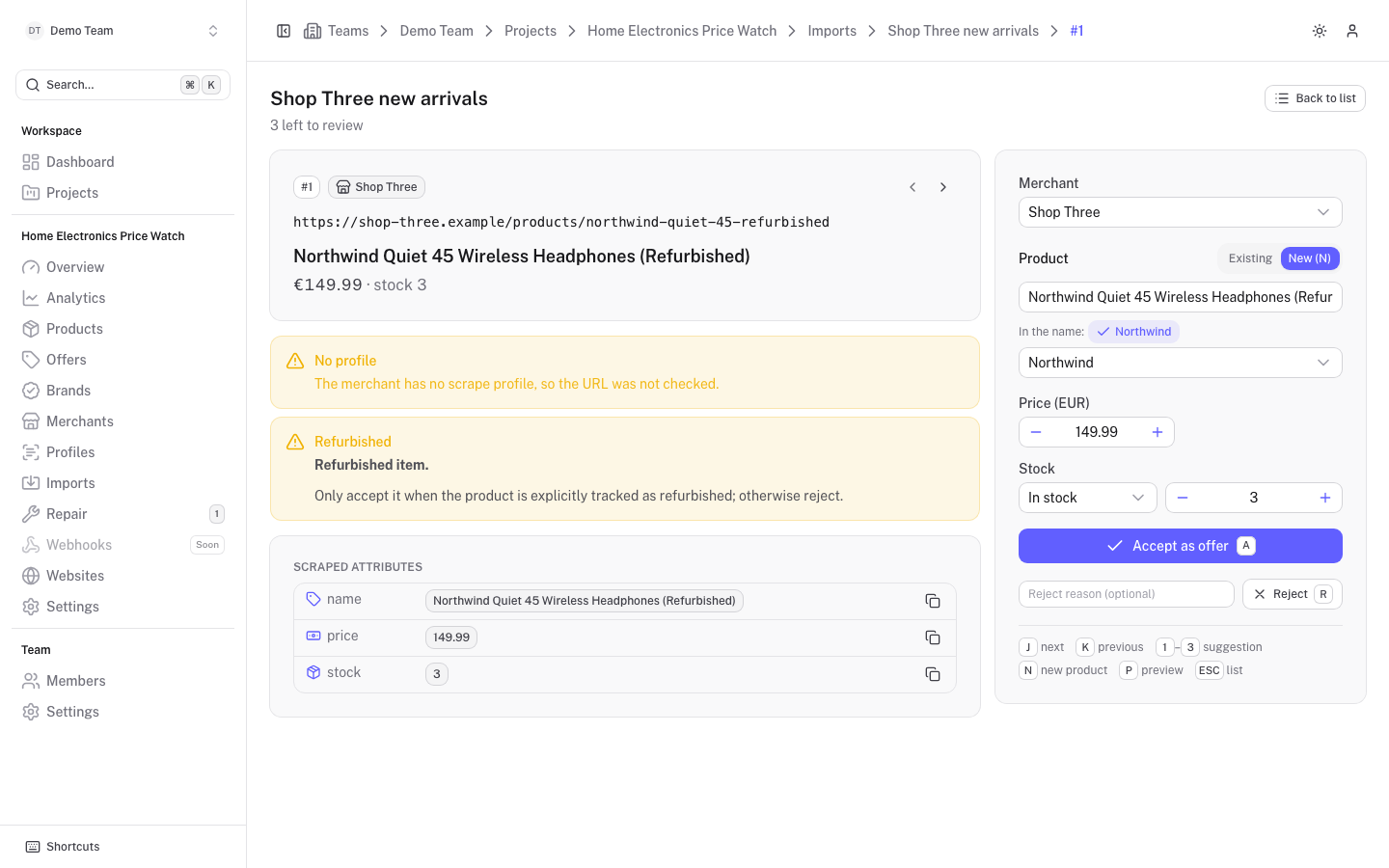Open Projects in the Workspace section

tap(123, 193)
